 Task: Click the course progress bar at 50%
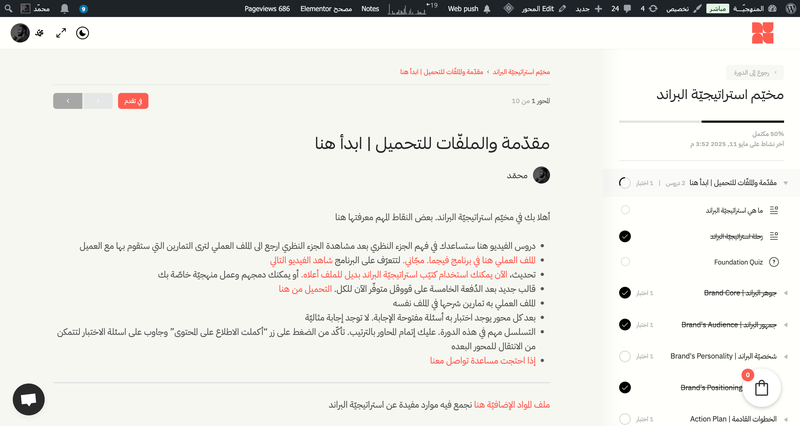[702, 121]
